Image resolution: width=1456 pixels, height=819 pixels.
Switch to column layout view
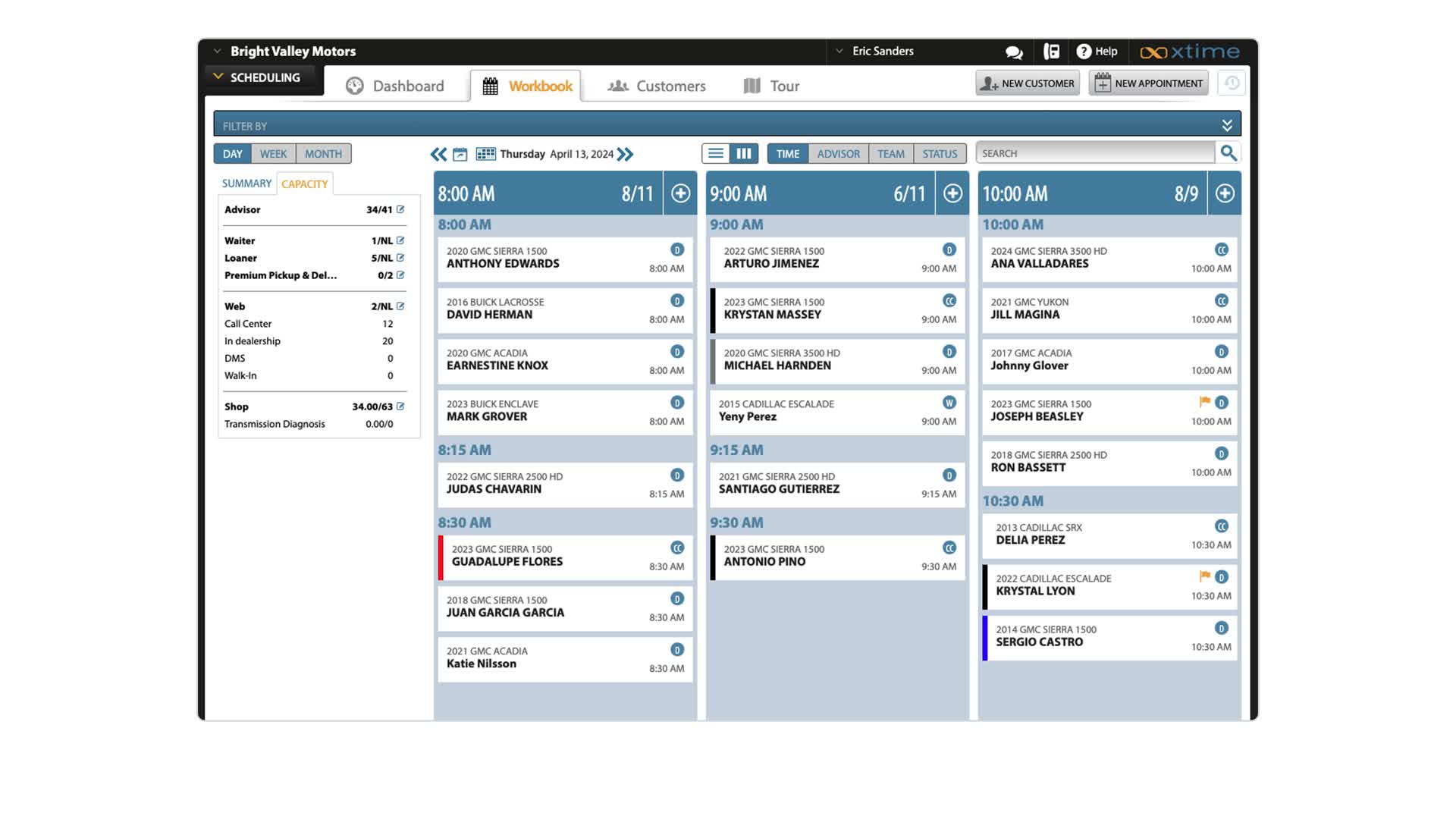744,152
